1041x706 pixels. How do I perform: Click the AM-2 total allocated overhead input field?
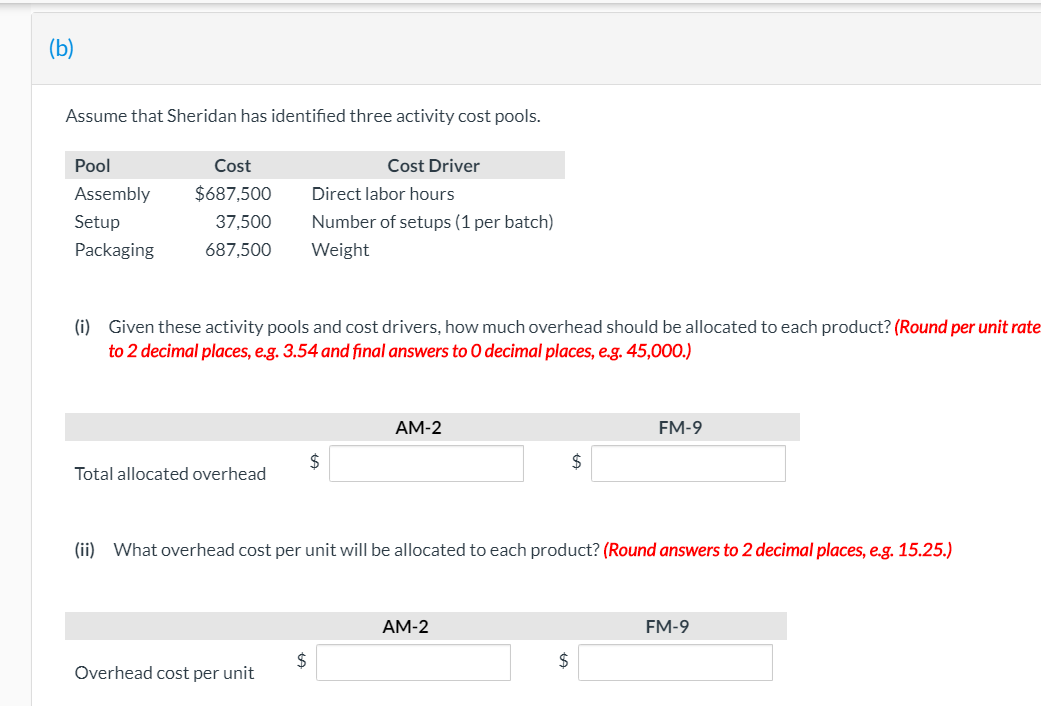click(x=426, y=463)
